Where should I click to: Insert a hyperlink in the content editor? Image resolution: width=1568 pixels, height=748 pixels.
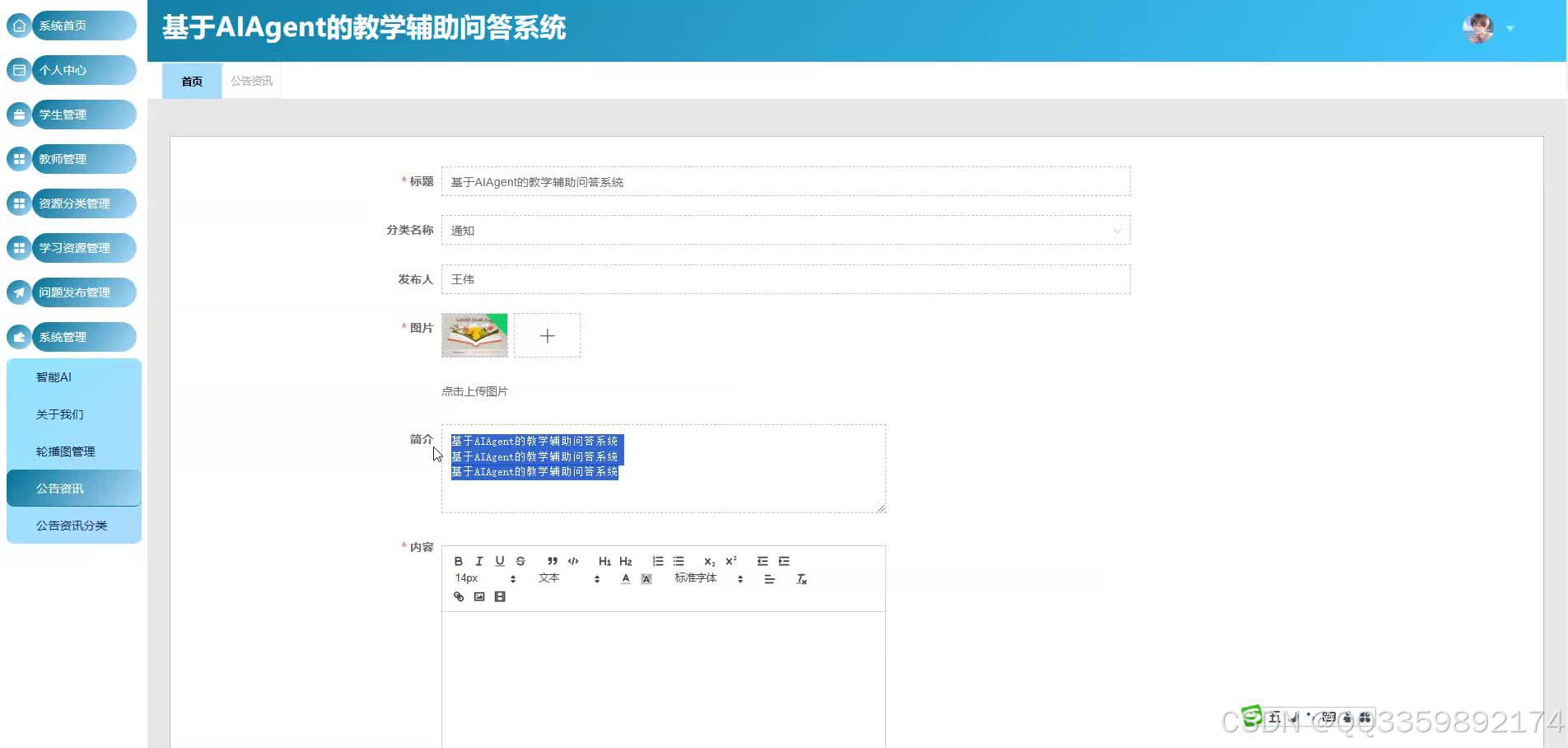(x=459, y=596)
